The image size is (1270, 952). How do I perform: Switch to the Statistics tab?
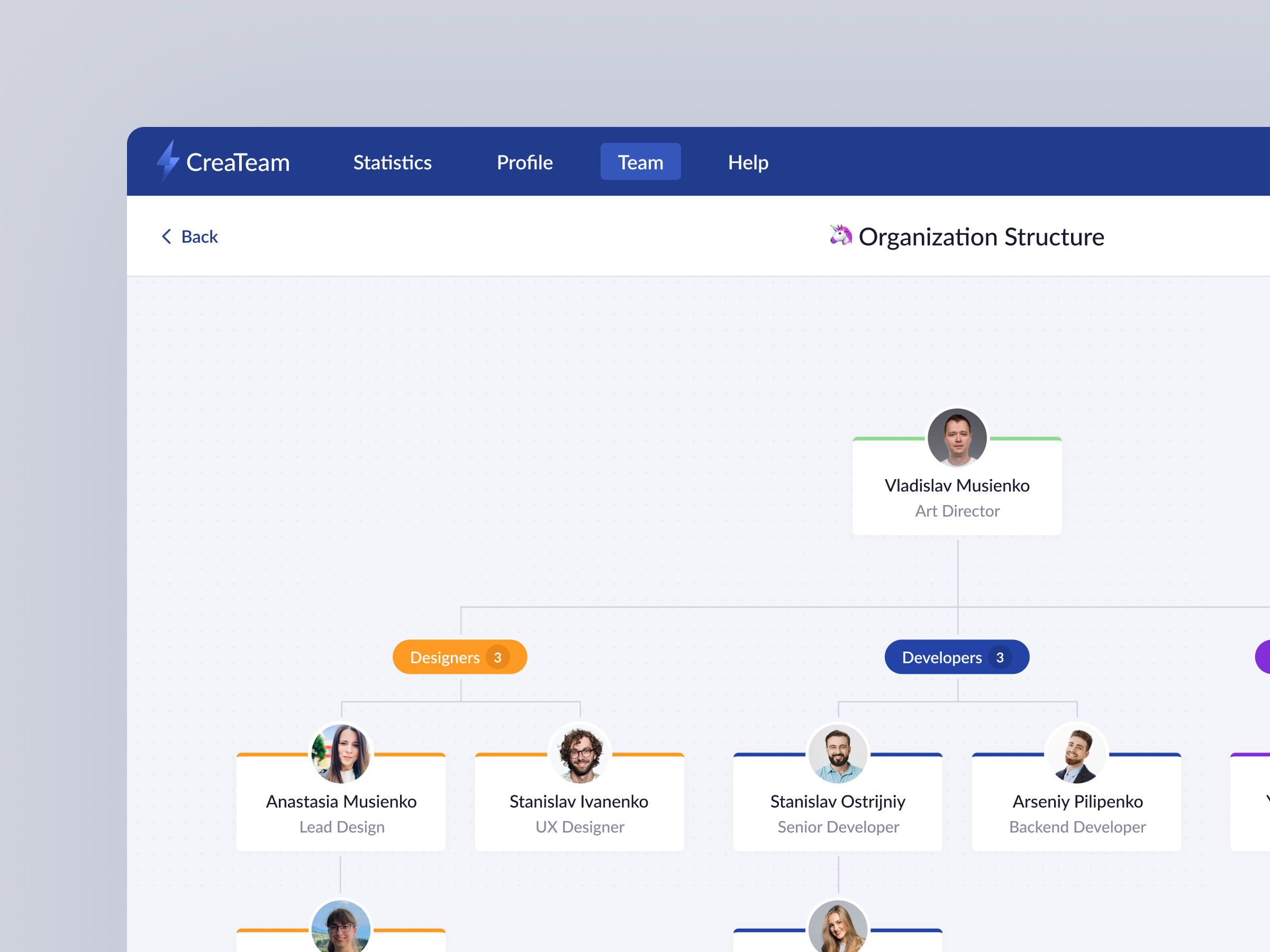pyautogui.click(x=392, y=162)
